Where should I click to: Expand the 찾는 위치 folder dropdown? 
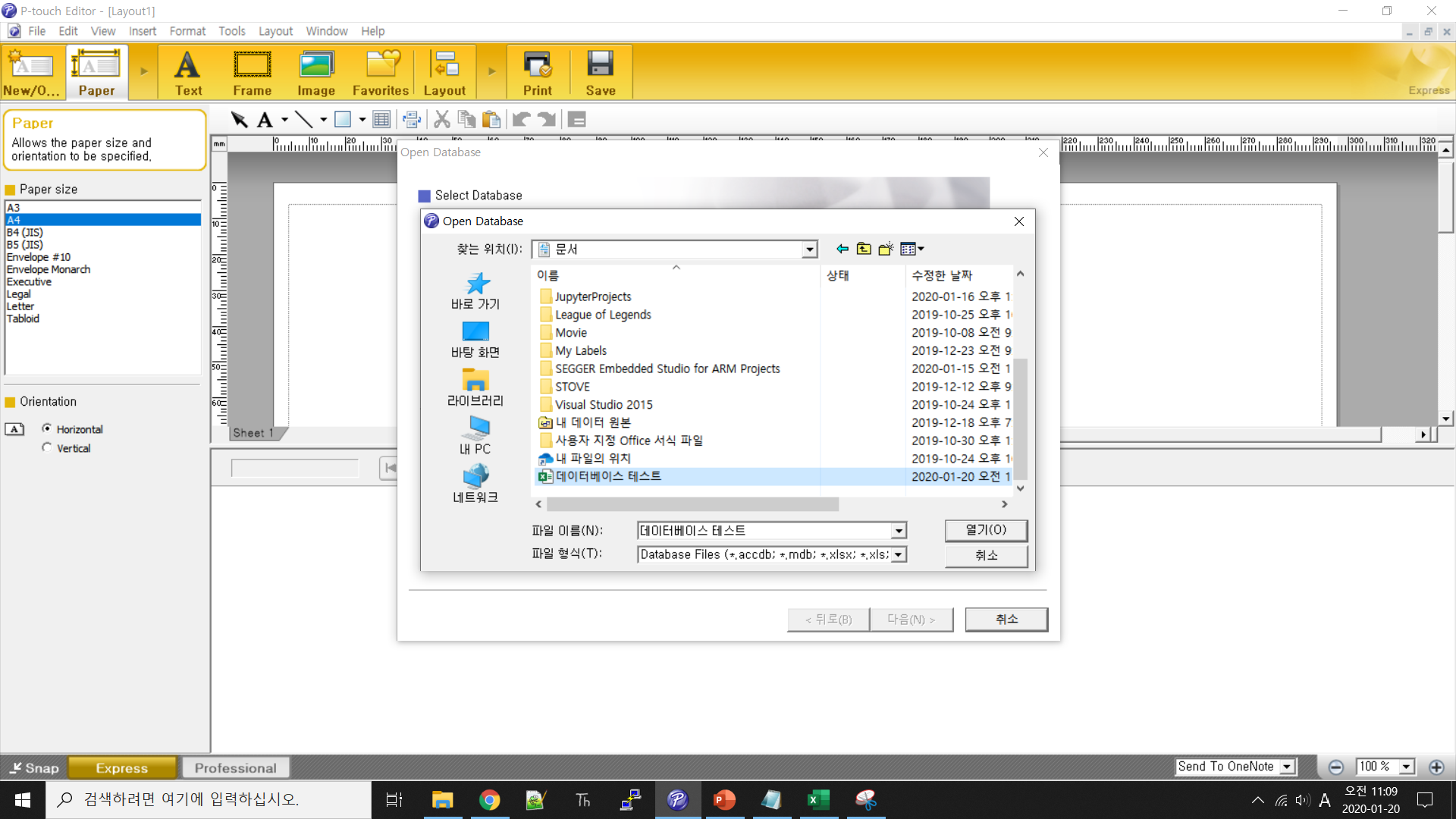pyautogui.click(x=809, y=249)
